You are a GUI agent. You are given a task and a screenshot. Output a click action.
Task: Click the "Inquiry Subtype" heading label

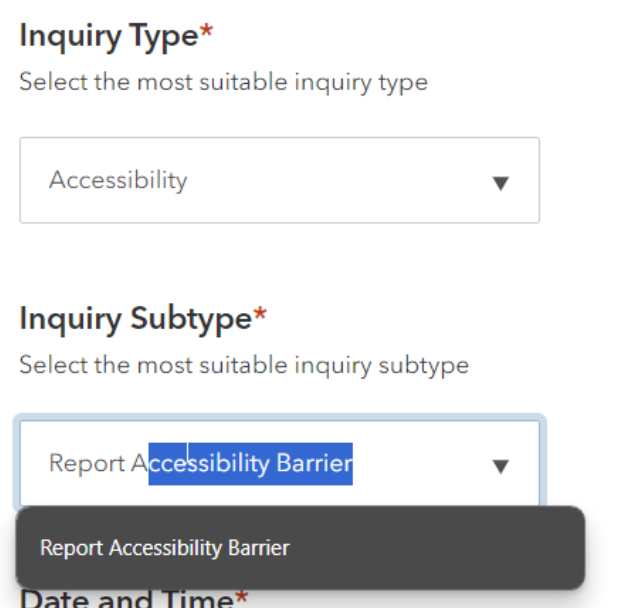pos(134,319)
